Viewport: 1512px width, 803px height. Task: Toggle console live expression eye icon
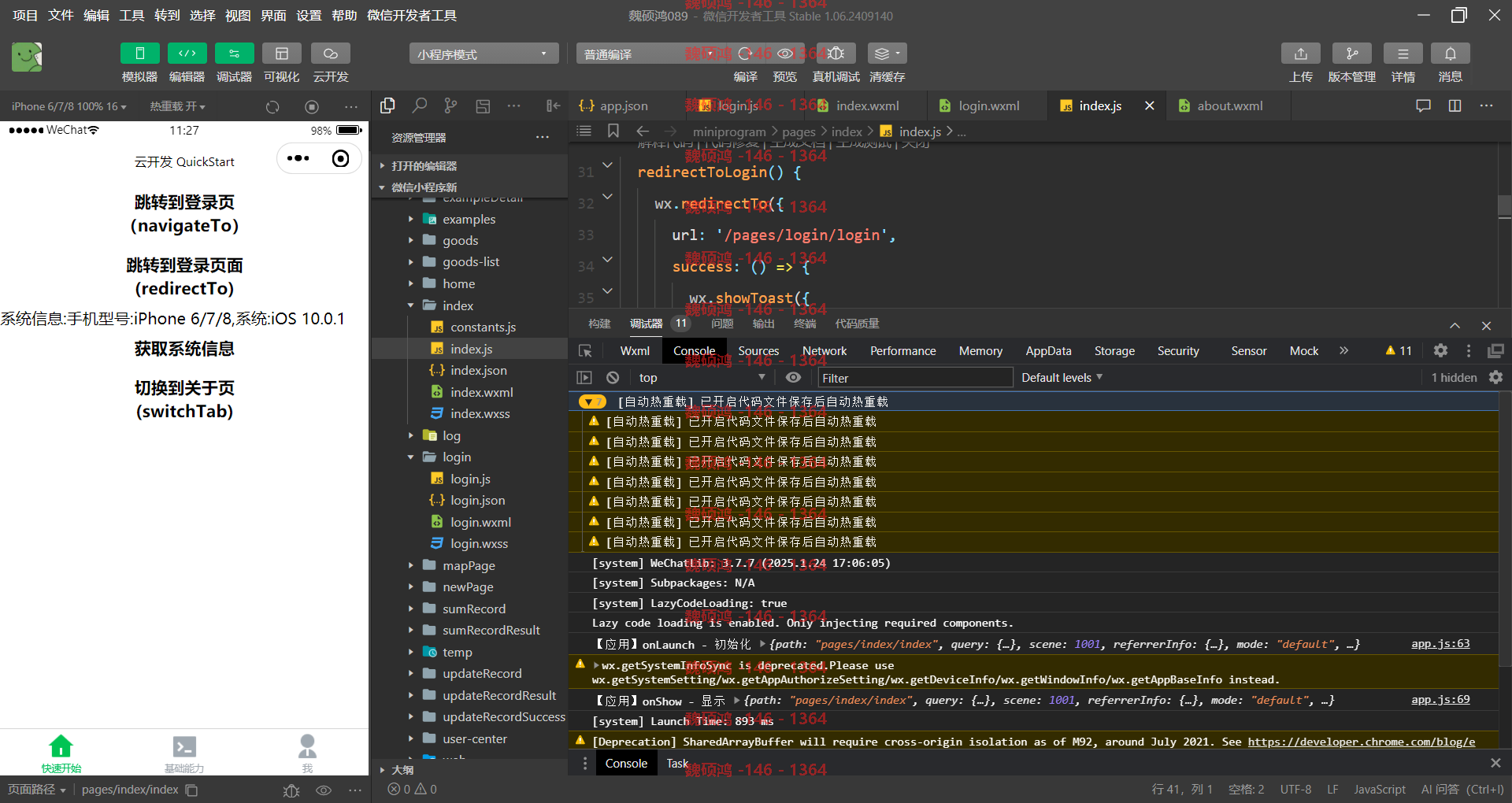(x=793, y=378)
